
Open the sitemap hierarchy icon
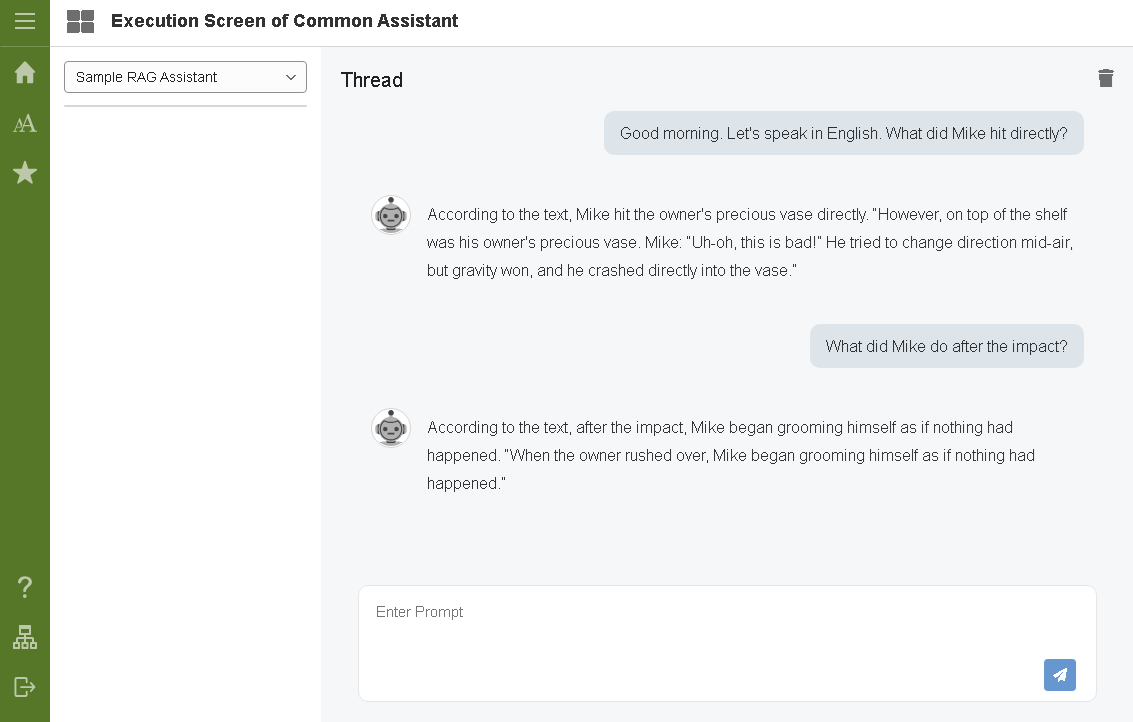click(25, 637)
